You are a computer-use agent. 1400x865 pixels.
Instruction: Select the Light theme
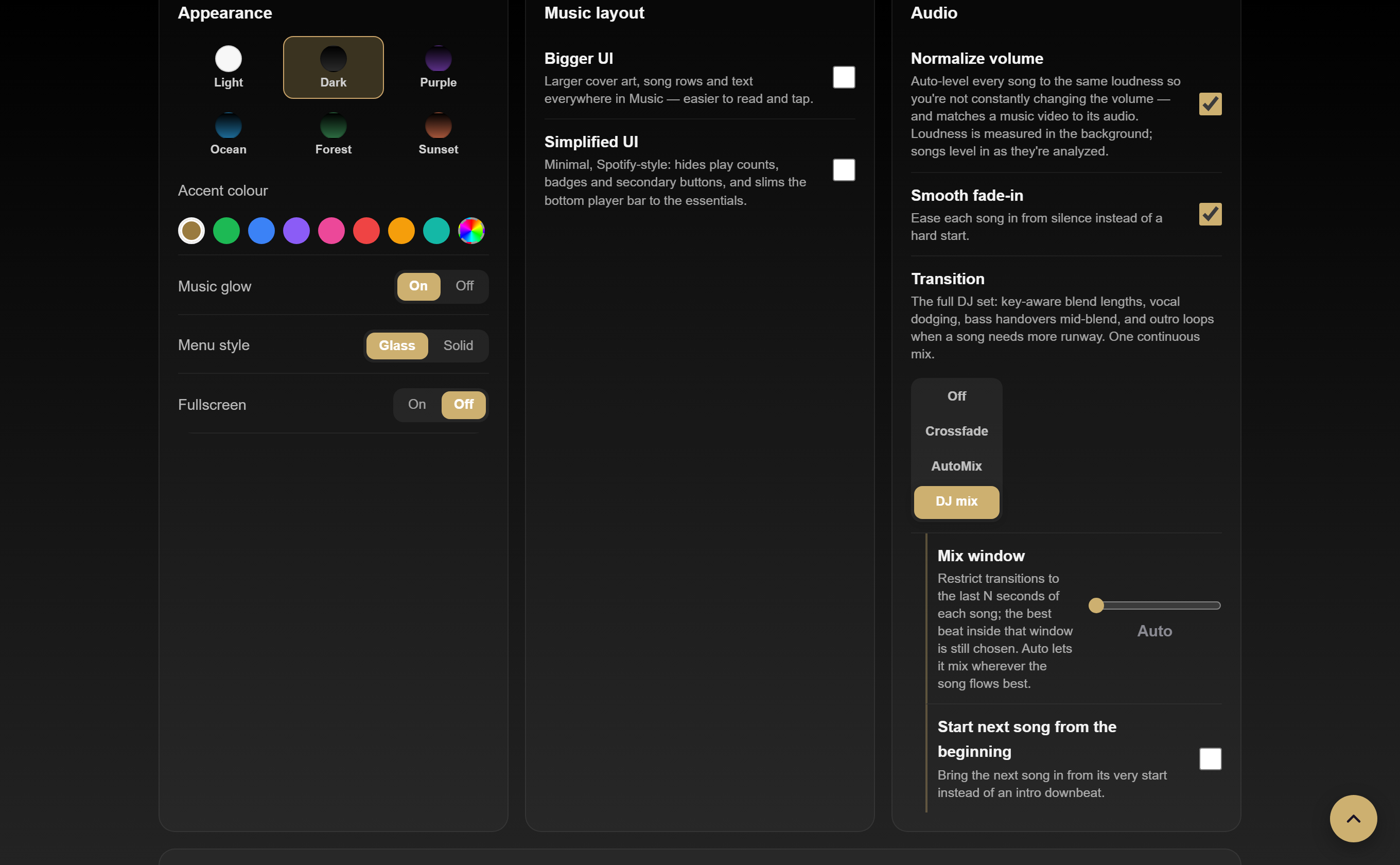(228, 67)
